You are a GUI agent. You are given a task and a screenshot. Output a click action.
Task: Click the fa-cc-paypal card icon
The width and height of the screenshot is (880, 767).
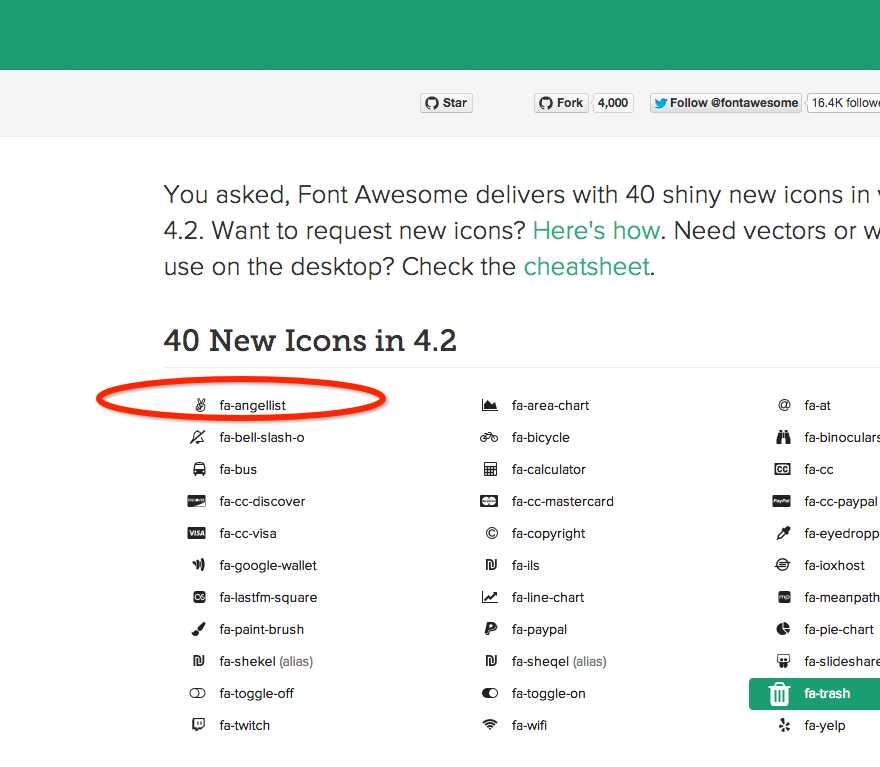click(x=781, y=501)
